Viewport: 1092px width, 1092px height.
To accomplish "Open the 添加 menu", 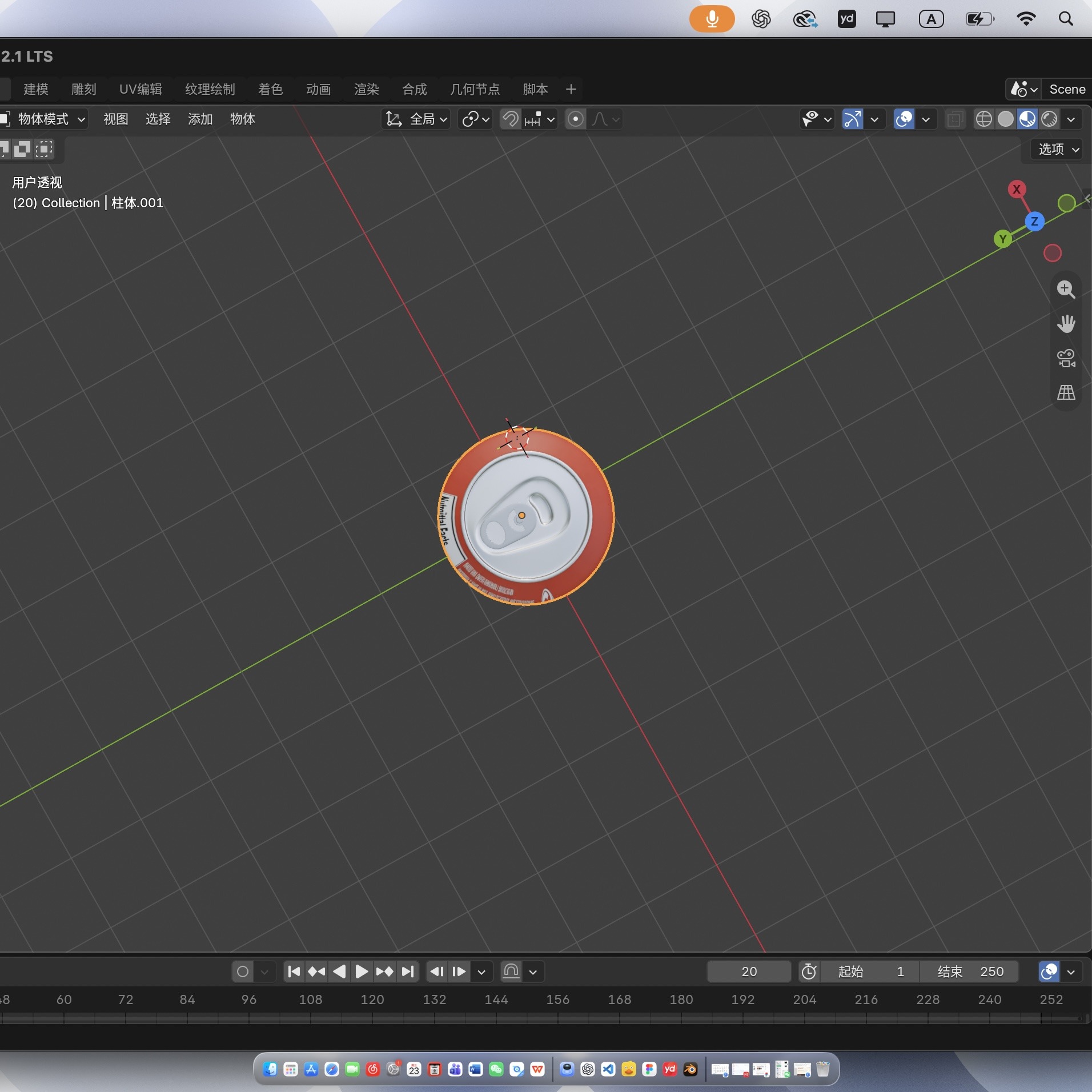I will [200, 119].
